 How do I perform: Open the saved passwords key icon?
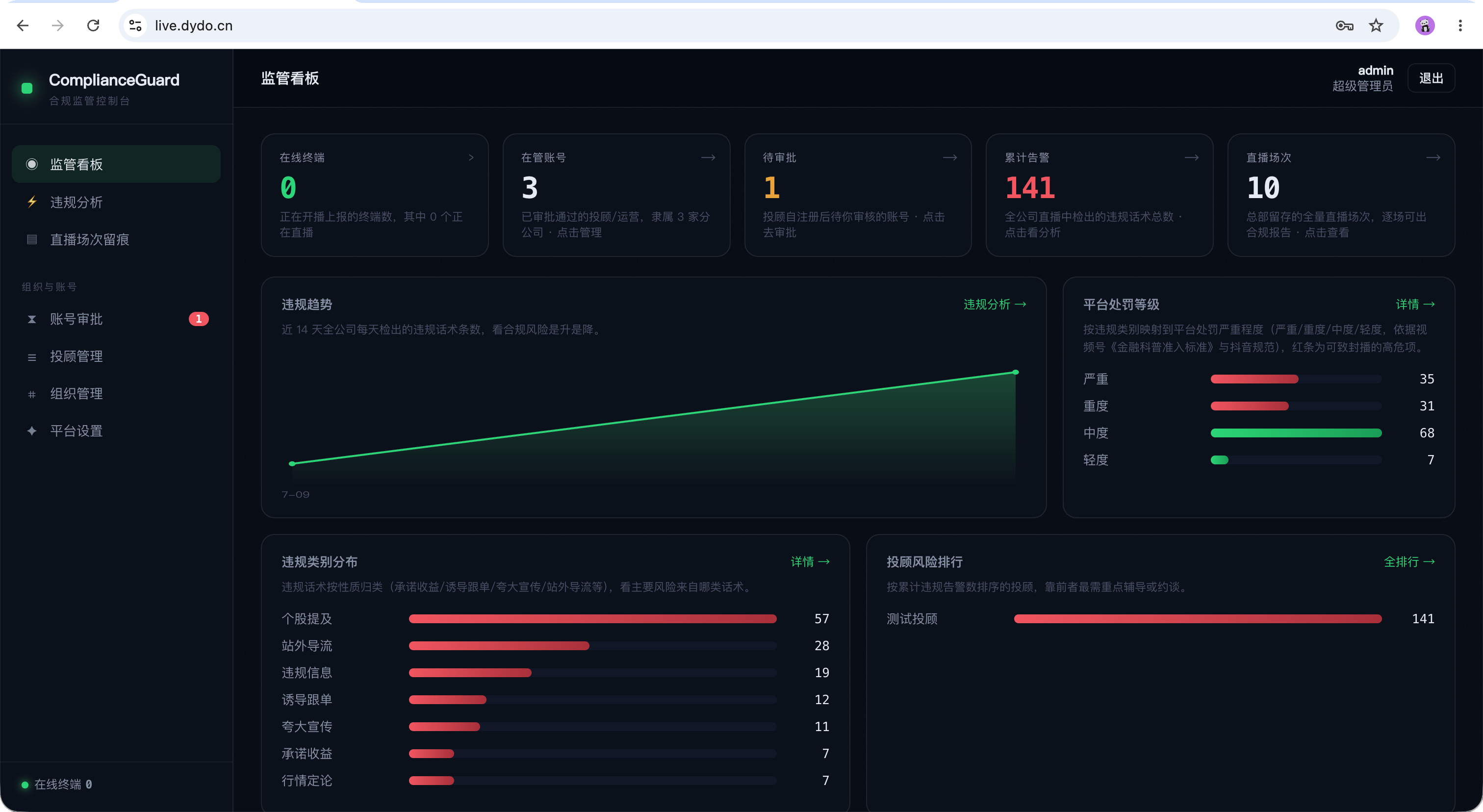(1344, 25)
